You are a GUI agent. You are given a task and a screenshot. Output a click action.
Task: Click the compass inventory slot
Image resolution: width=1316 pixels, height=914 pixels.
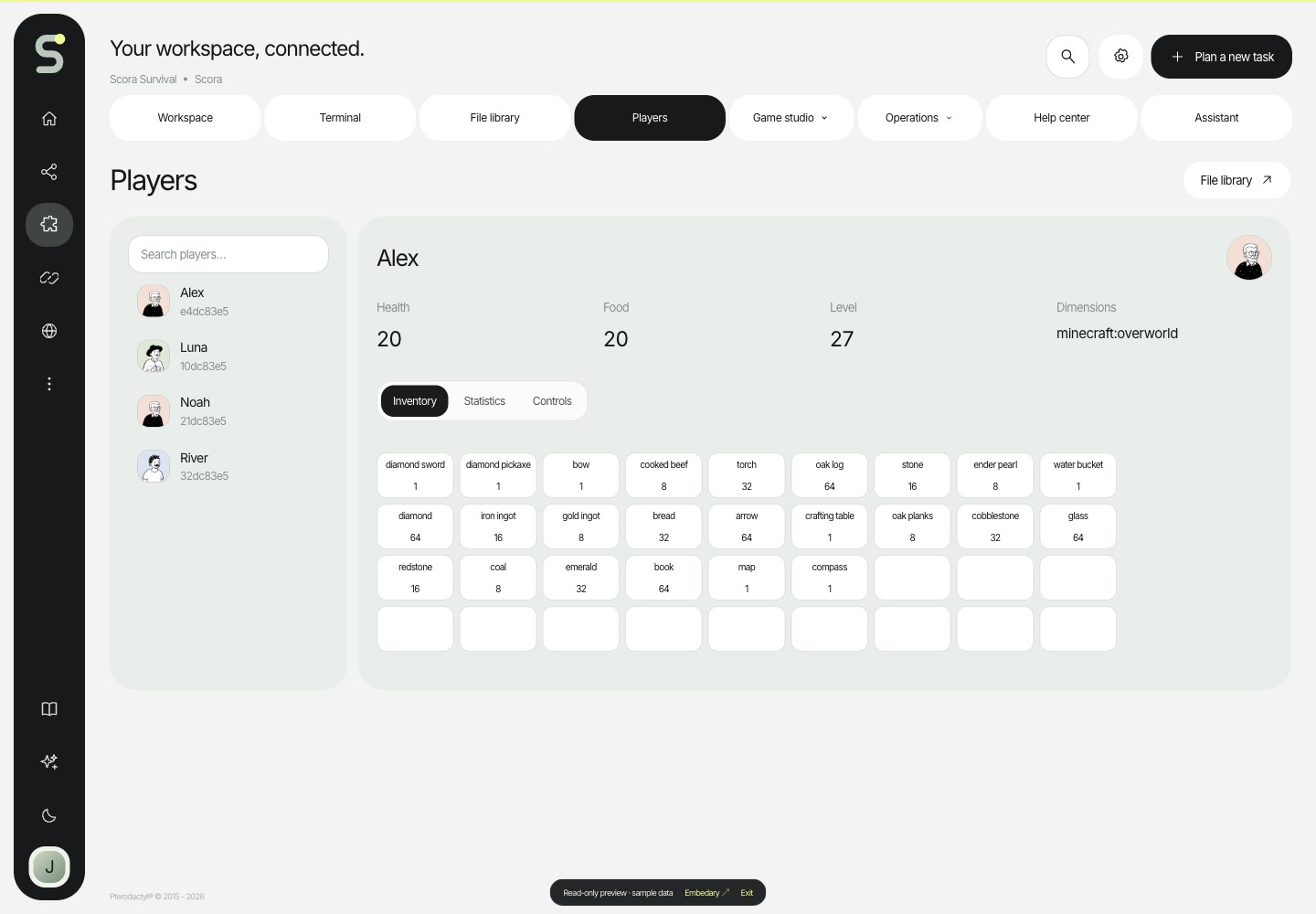coord(830,578)
